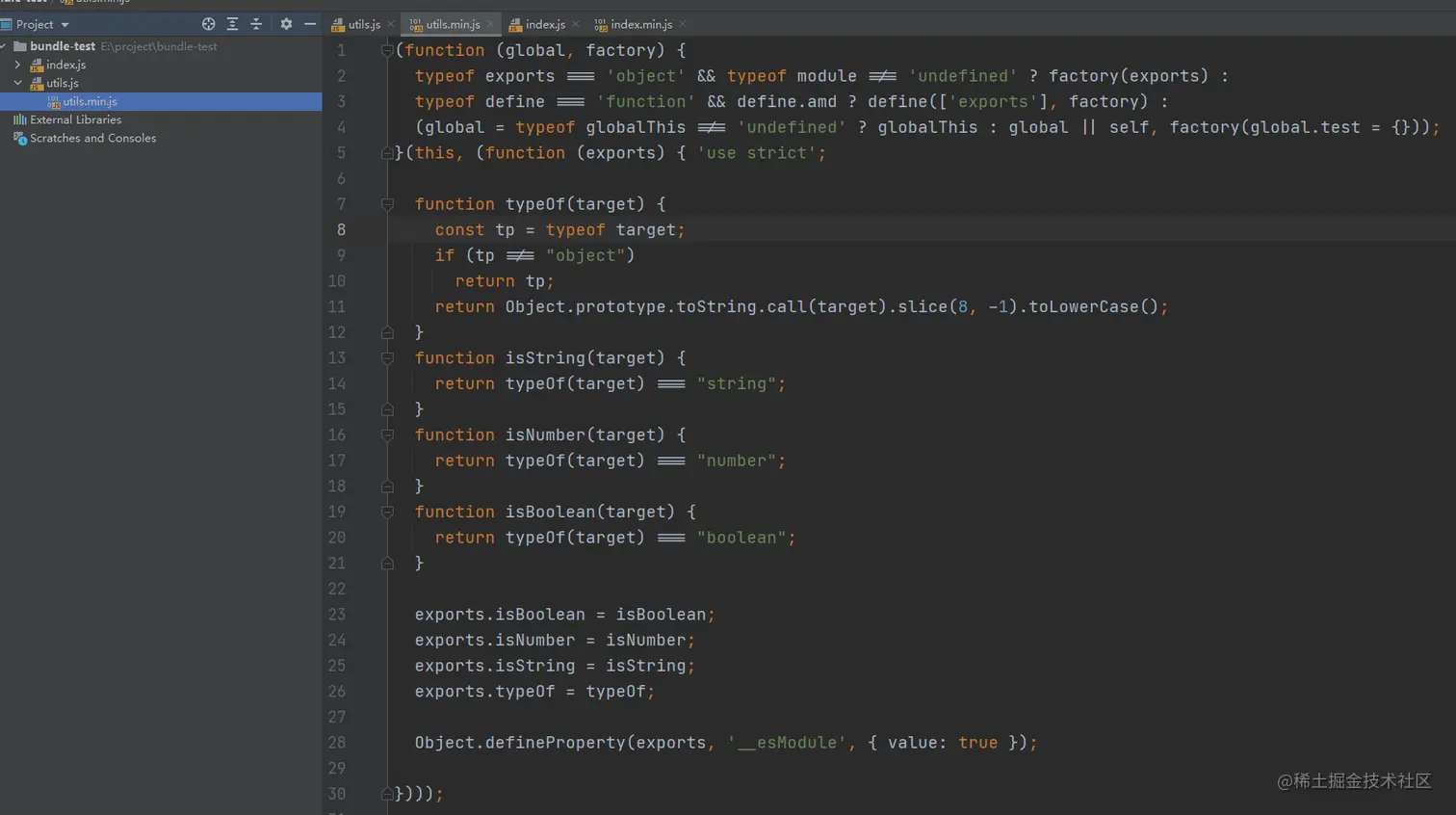Click the Select Opened File locate icon
The image size is (1456, 815).
click(208, 24)
